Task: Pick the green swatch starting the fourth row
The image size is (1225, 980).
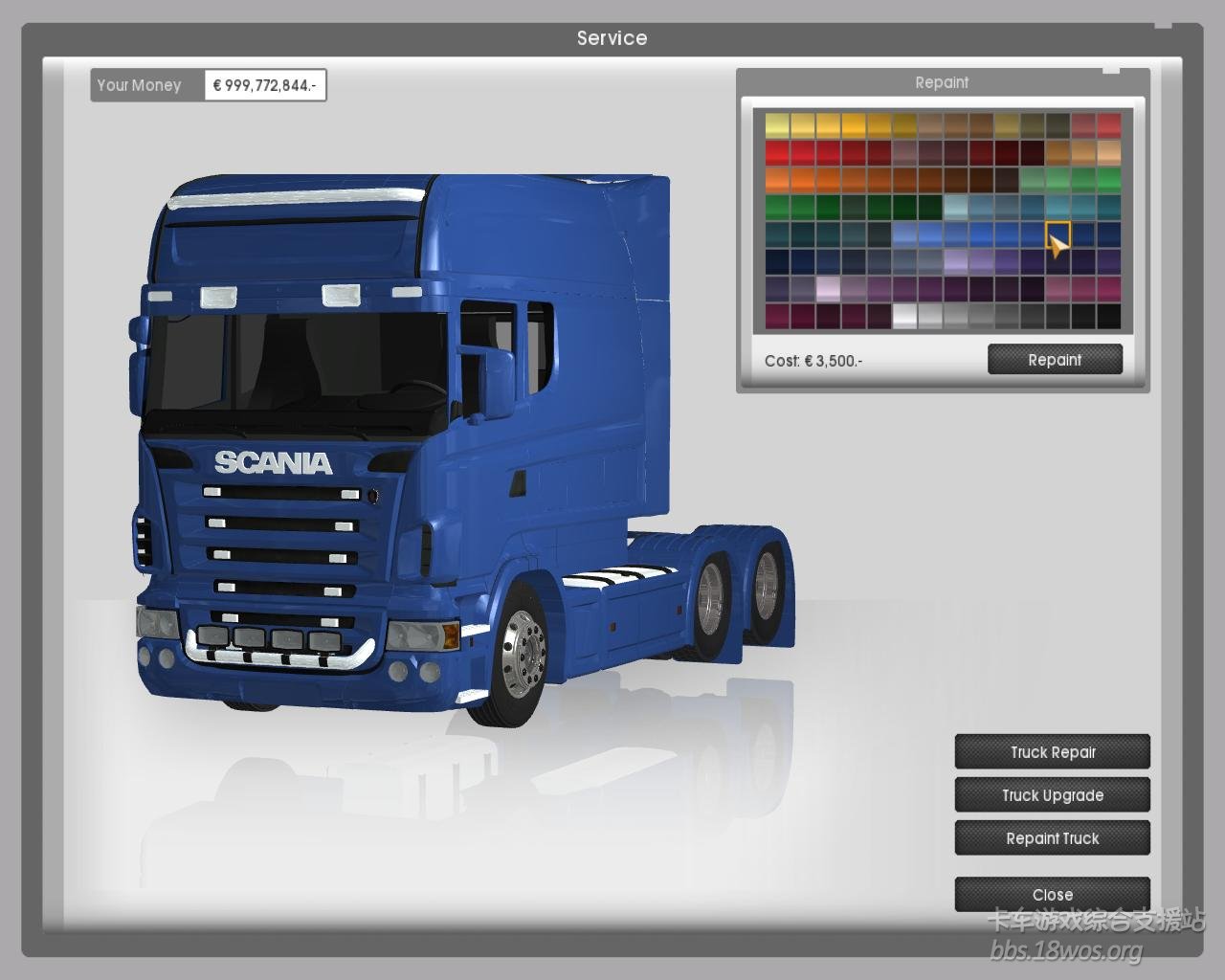Action: 777,207
